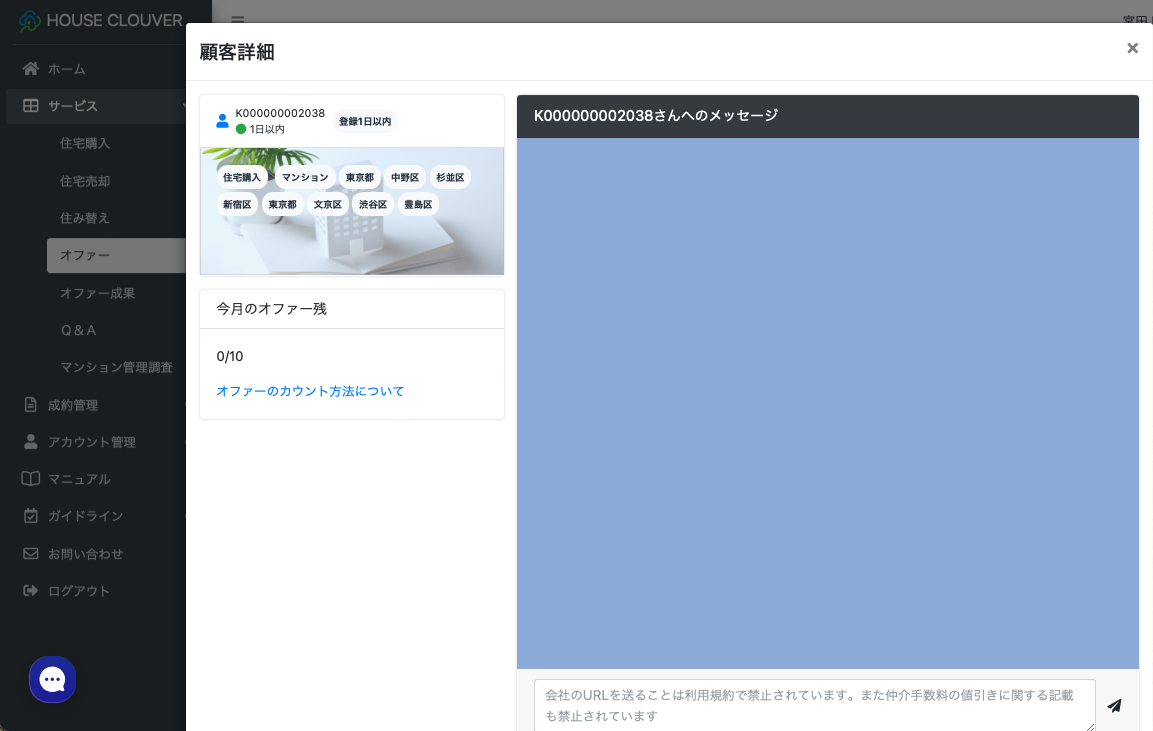Screen dimensions: 1153x731
Task: Click the マニュアル book icon
Action: (x=31, y=479)
